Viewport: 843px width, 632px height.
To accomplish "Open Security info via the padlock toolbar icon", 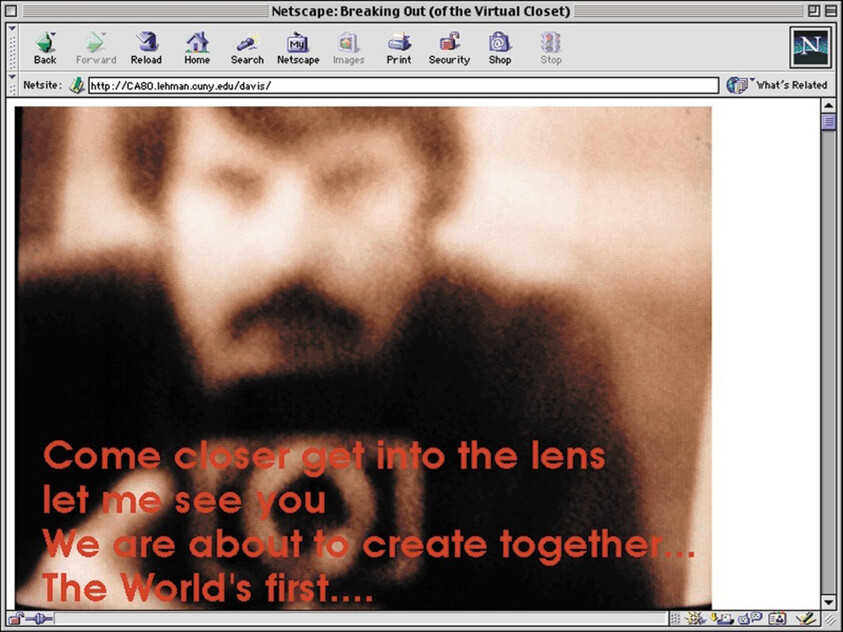I will tap(448, 44).
